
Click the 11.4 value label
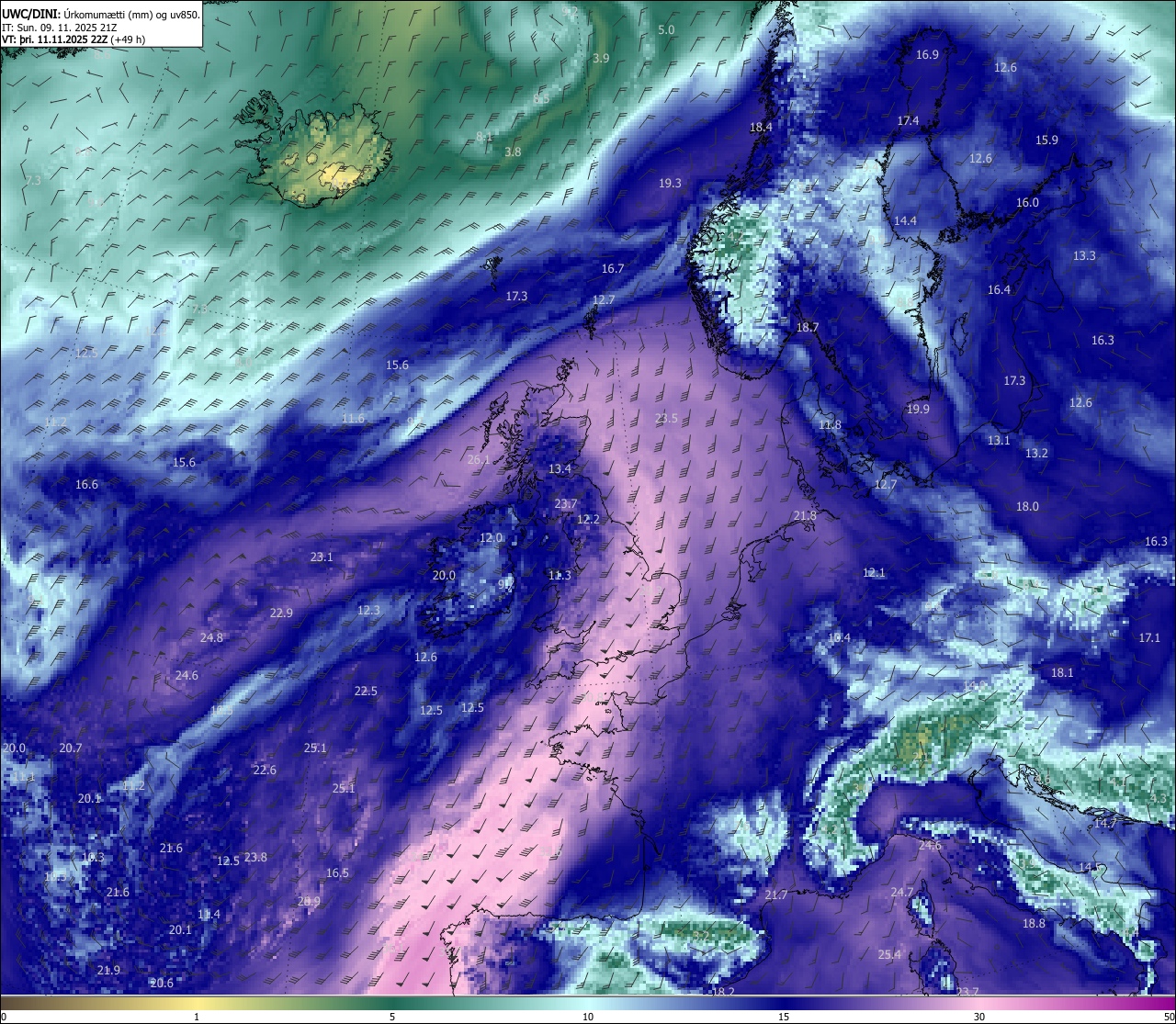[209, 914]
